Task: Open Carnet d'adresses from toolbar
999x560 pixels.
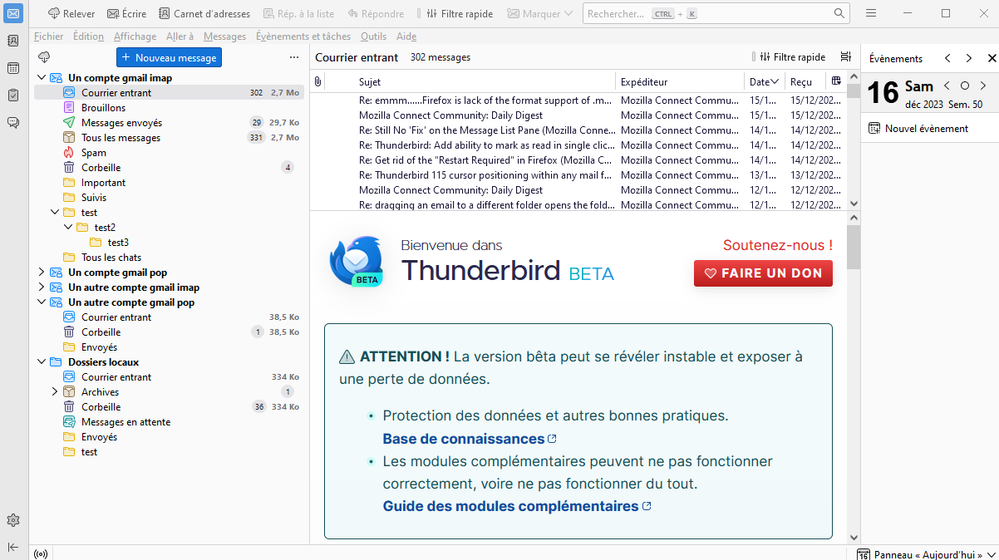Action: click(x=205, y=13)
